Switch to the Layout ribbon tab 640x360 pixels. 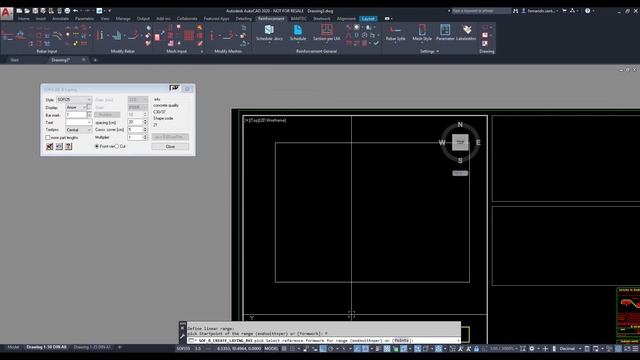368,19
